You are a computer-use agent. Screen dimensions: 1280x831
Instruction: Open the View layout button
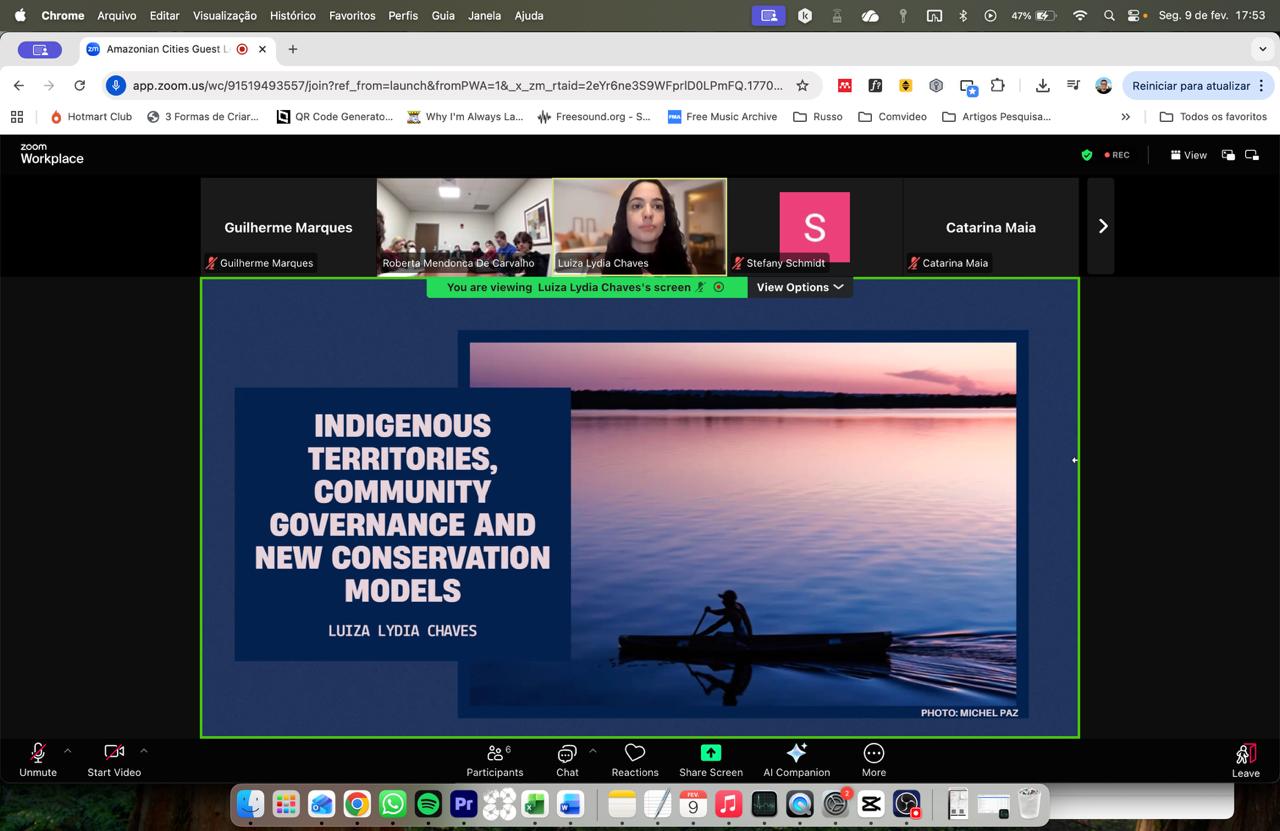(1188, 155)
